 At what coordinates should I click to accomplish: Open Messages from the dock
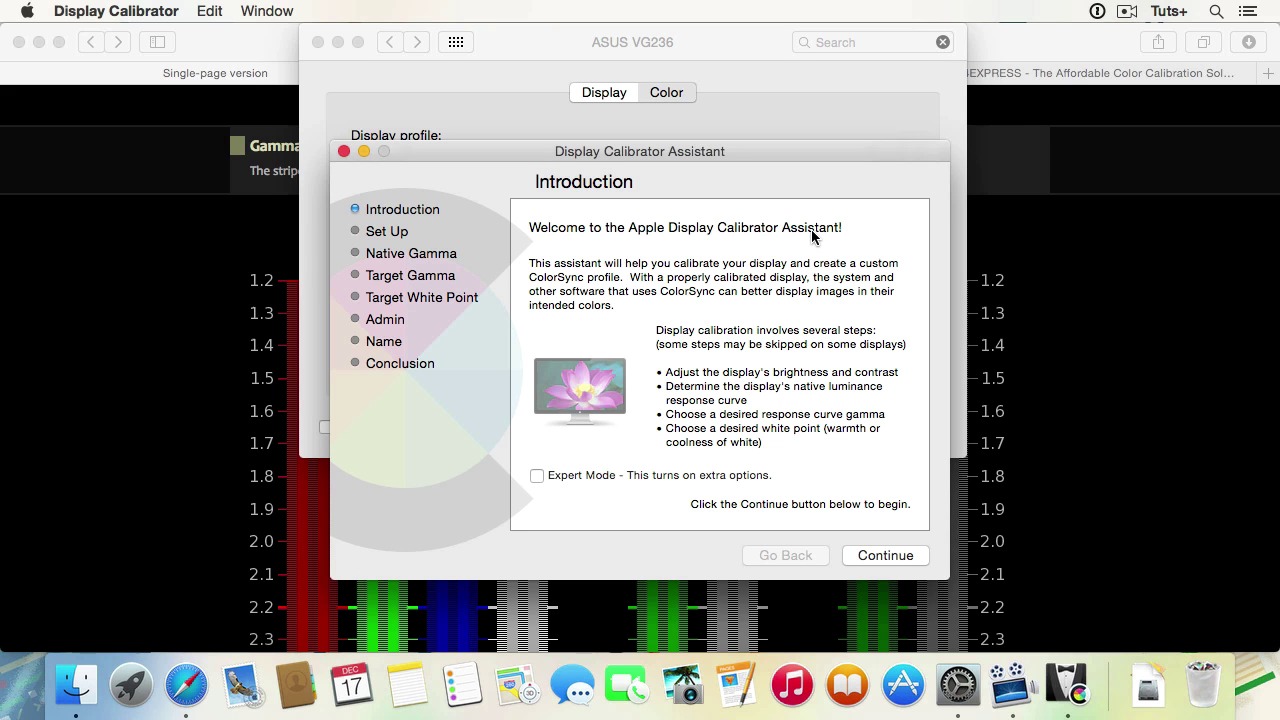point(572,686)
